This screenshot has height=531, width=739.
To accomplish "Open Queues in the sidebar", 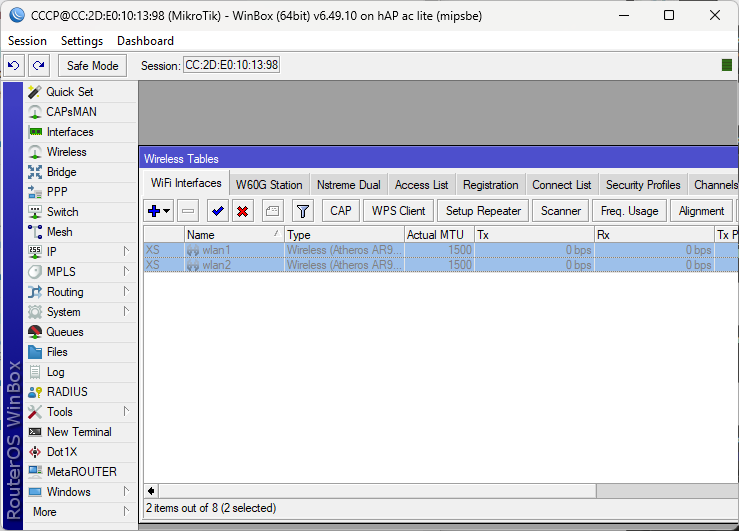I will point(81,332).
